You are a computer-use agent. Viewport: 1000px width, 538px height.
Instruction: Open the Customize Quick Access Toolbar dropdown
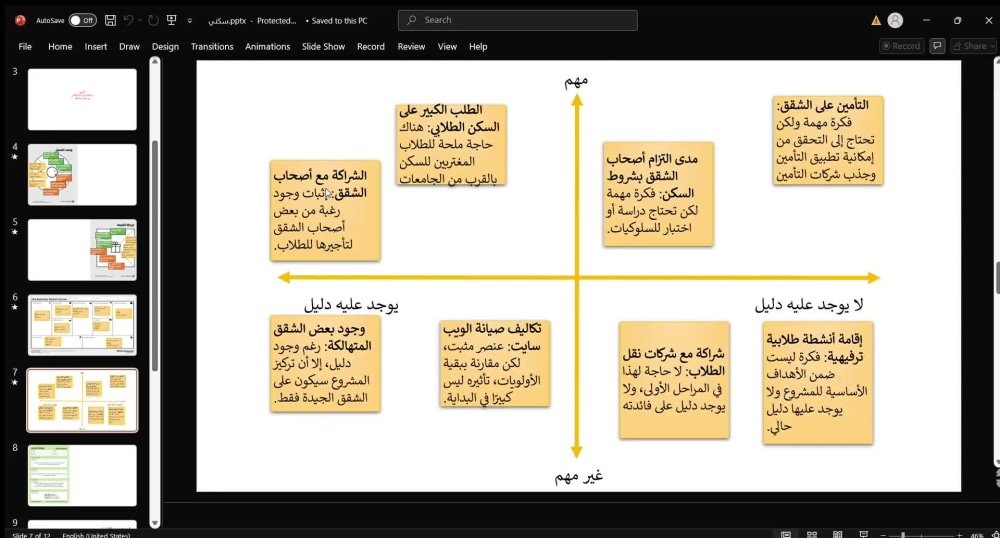[x=189, y=21]
